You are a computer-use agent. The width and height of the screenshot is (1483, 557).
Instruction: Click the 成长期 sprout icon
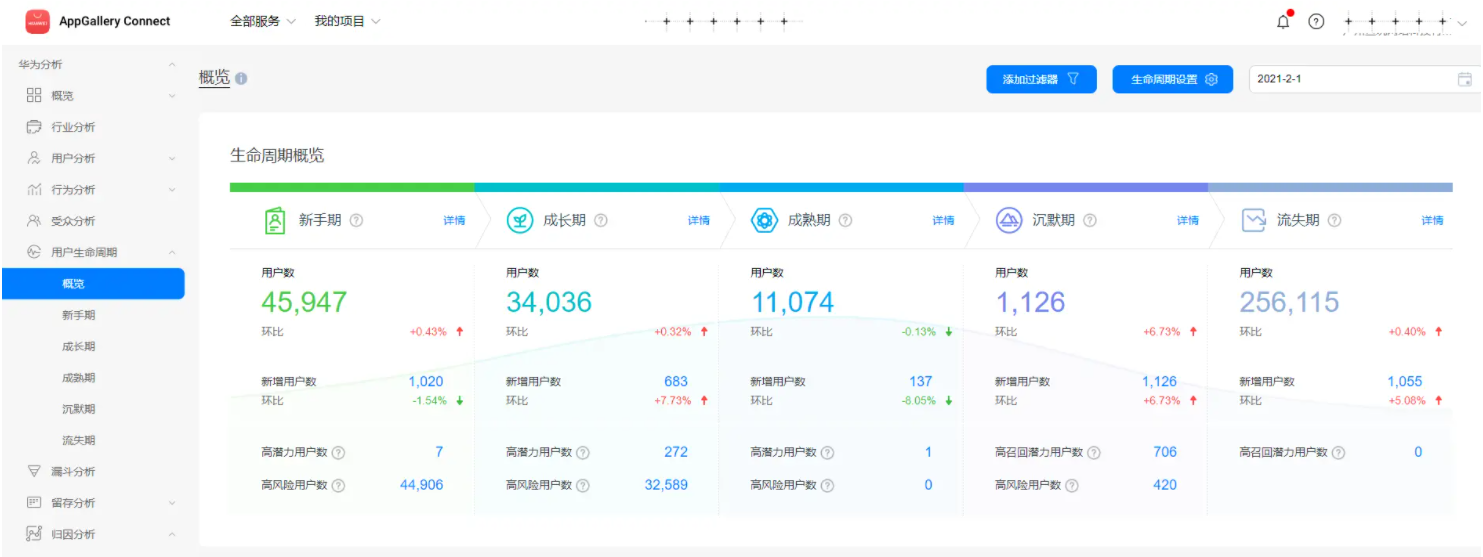tap(519, 220)
